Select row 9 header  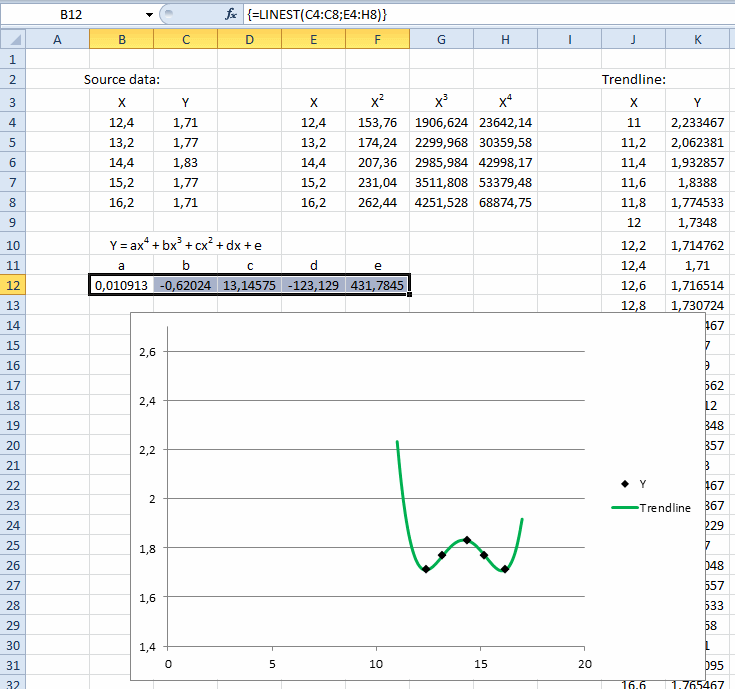pos(13,222)
